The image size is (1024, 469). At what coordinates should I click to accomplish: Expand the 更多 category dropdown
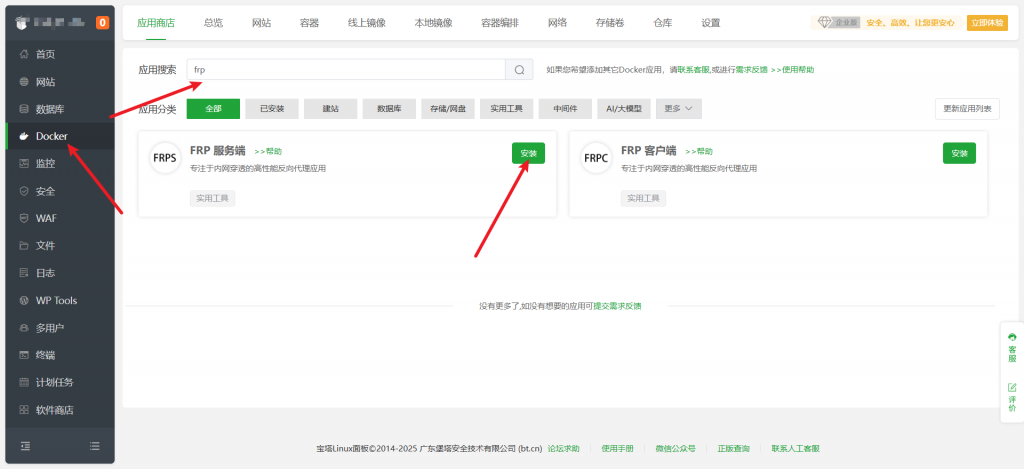(x=678, y=108)
